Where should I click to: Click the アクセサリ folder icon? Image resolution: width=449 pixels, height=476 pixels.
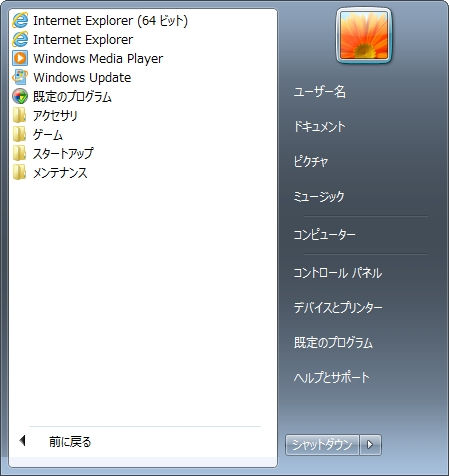tap(19, 115)
